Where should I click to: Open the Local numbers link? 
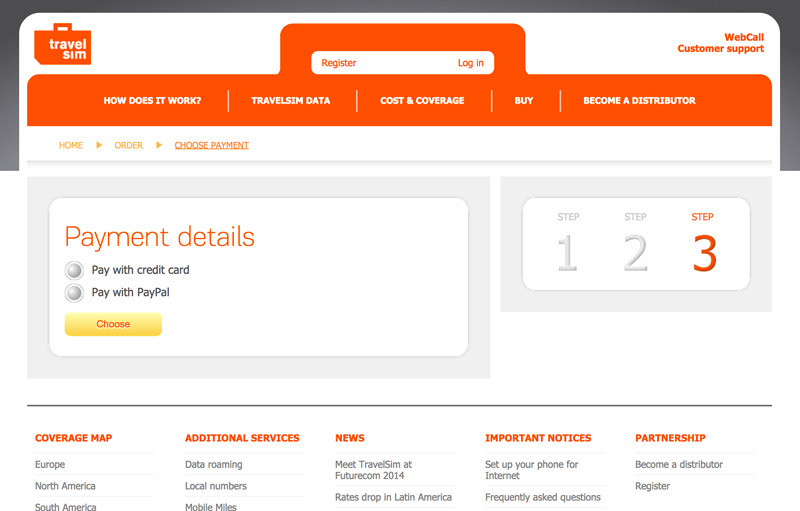coord(216,486)
